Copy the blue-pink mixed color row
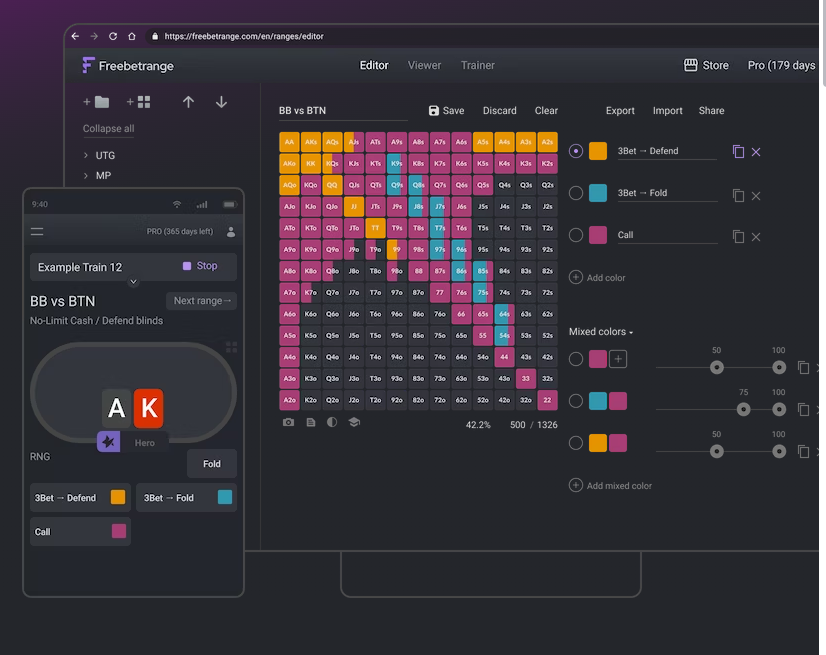 click(803, 409)
